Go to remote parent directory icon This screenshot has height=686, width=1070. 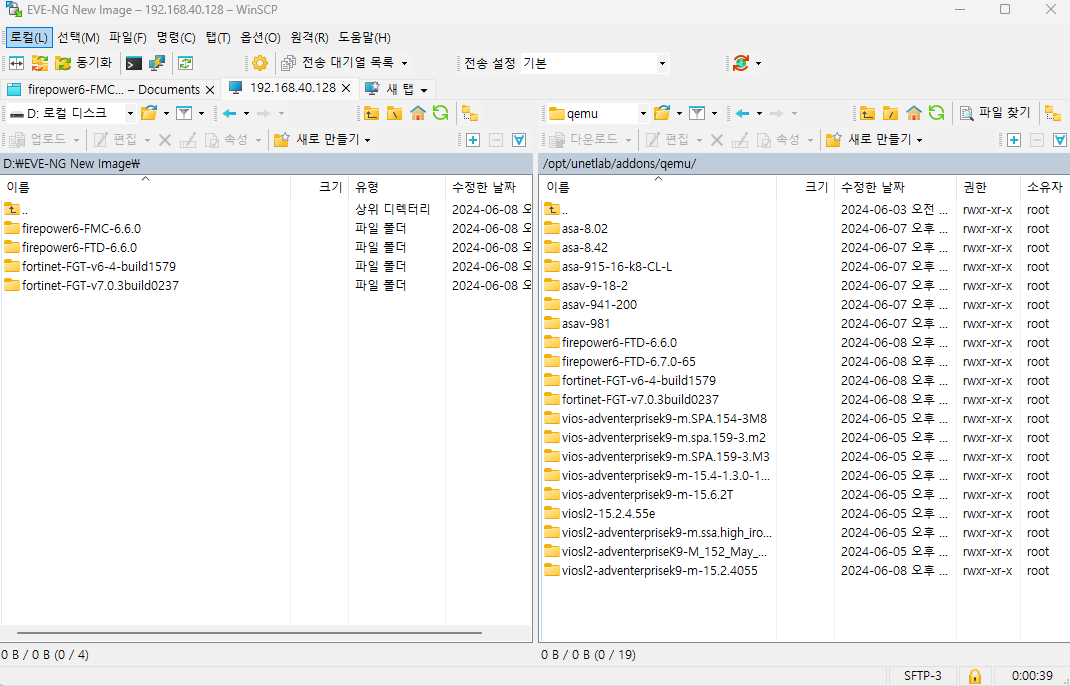tap(867, 113)
